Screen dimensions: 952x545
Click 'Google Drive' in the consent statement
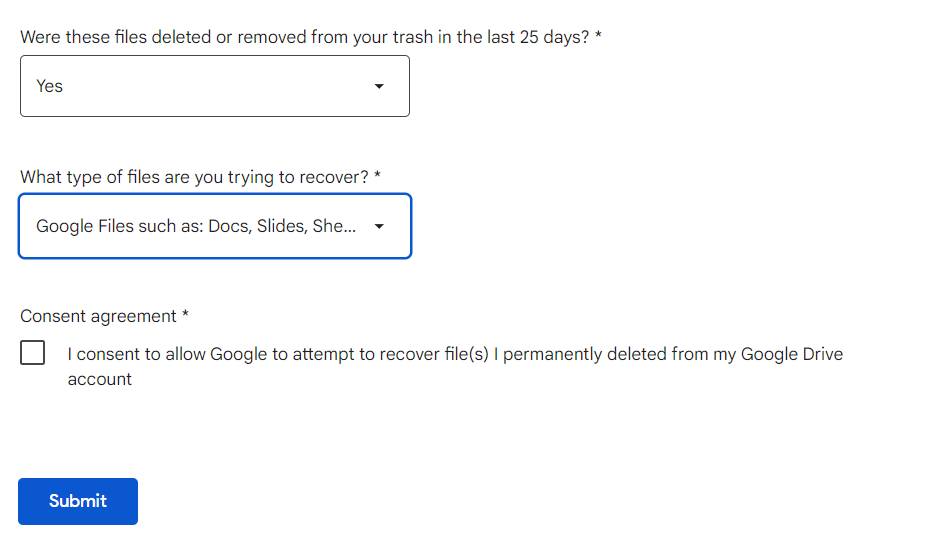pos(792,354)
